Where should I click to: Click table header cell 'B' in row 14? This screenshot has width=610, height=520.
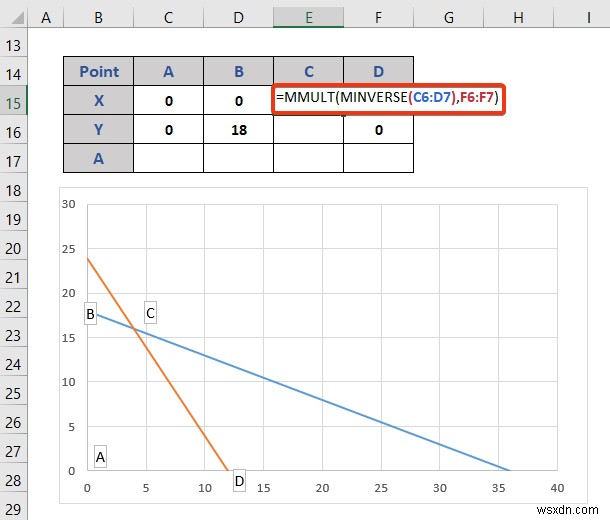(x=238, y=71)
